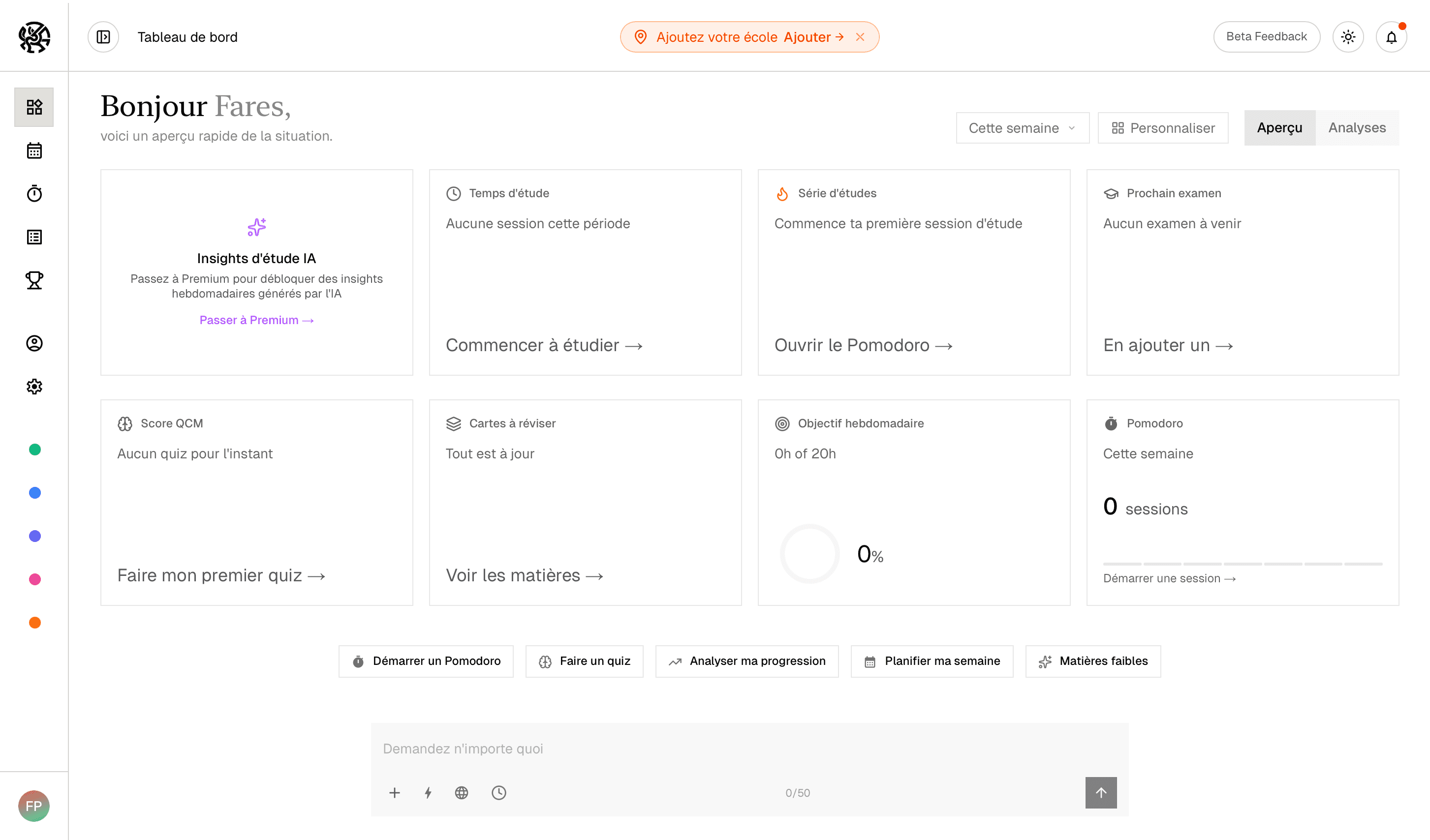Click the lightning bolt icon in the chat bar

(428, 792)
